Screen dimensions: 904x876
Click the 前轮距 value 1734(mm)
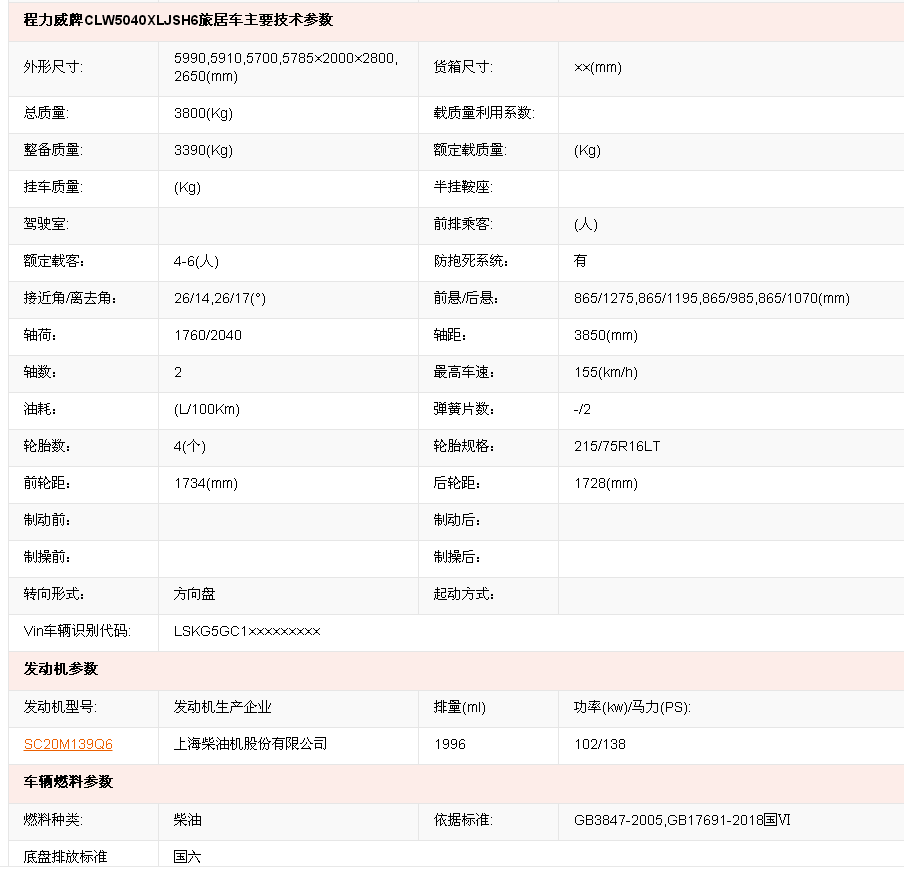point(206,483)
